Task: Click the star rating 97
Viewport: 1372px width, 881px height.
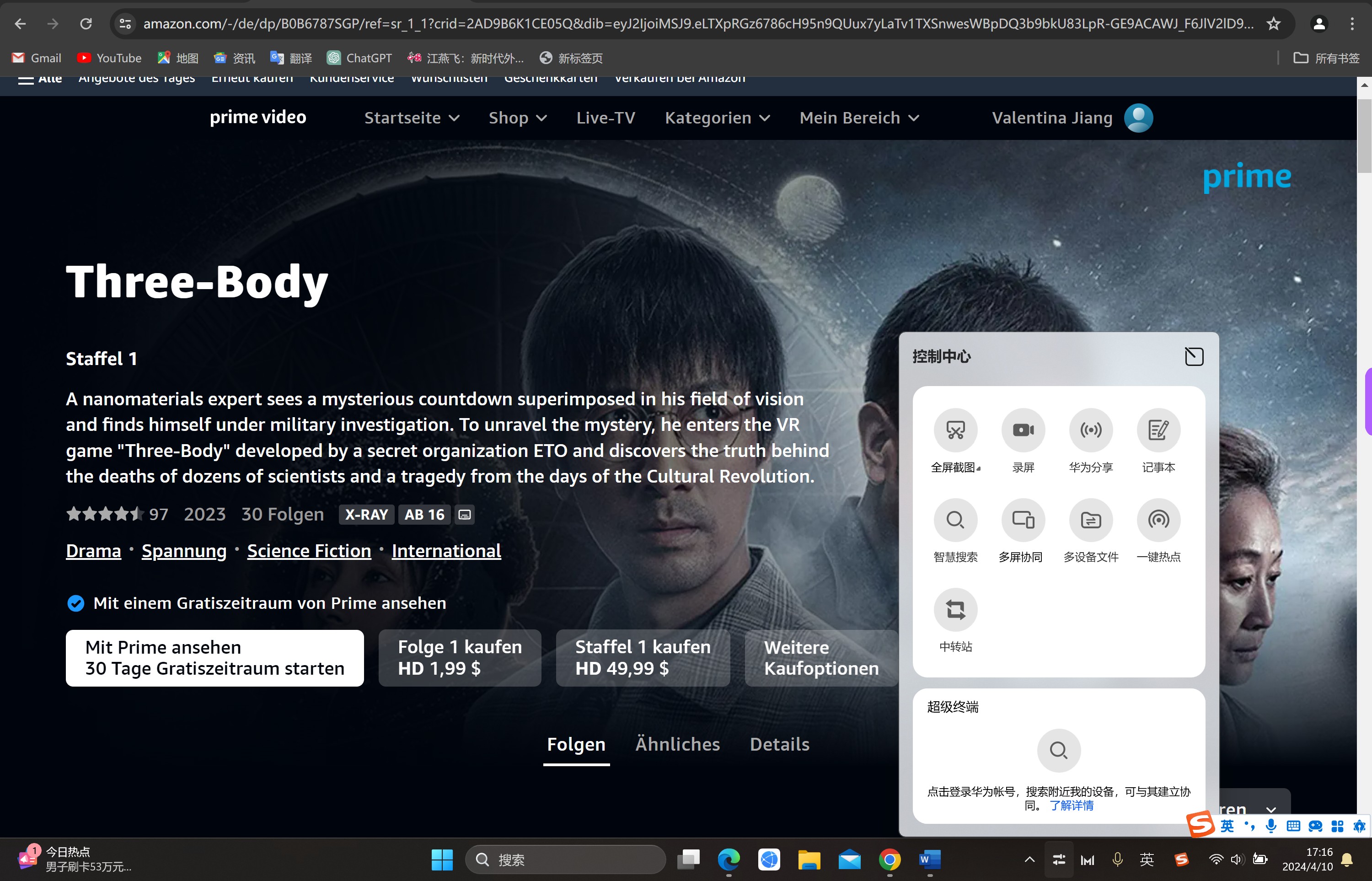Action: 117,514
